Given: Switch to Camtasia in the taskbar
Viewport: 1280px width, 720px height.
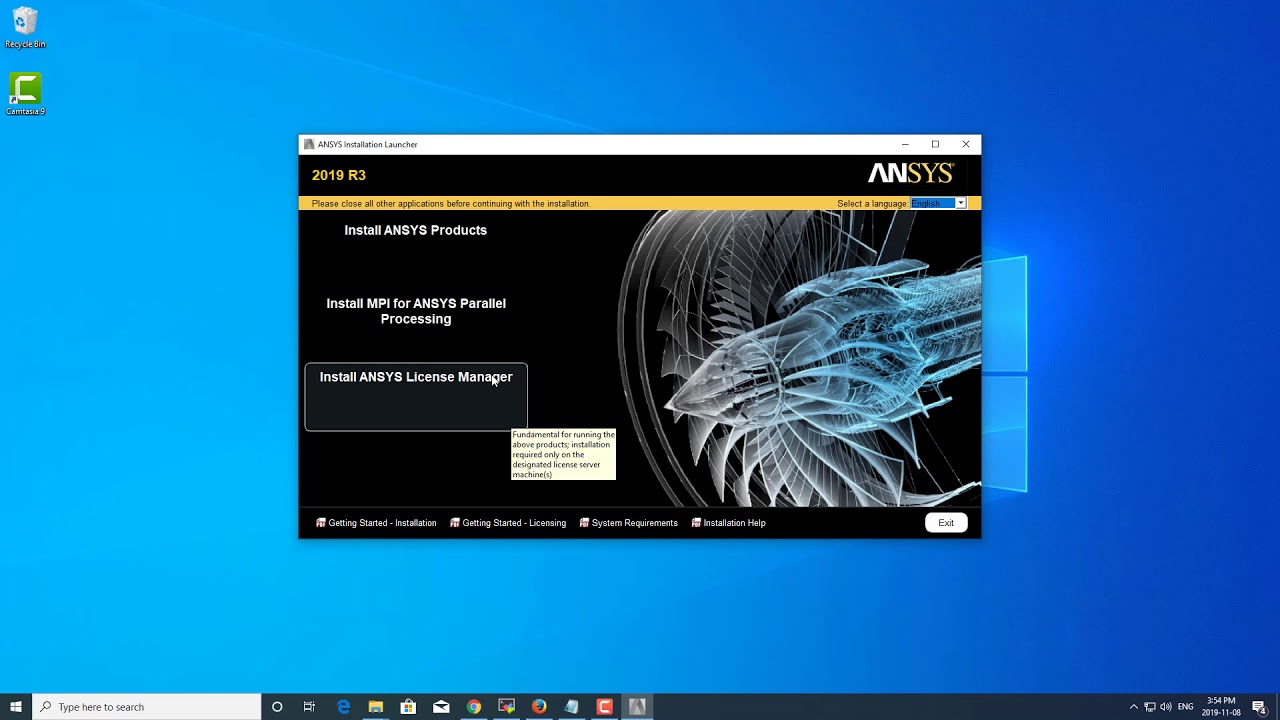Looking at the screenshot, I should point(604,707).
